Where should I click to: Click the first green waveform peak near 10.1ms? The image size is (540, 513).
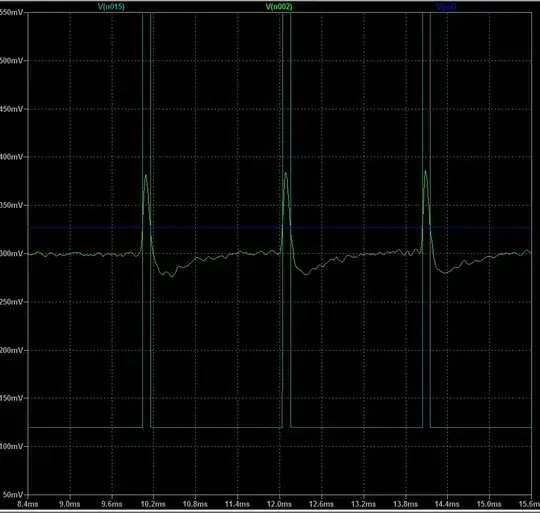(145, 176)
